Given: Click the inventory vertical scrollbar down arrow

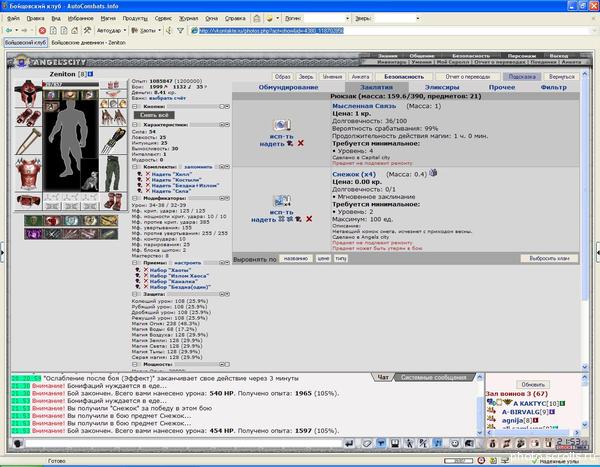Looking at the screenshot, I should point(585,367).
